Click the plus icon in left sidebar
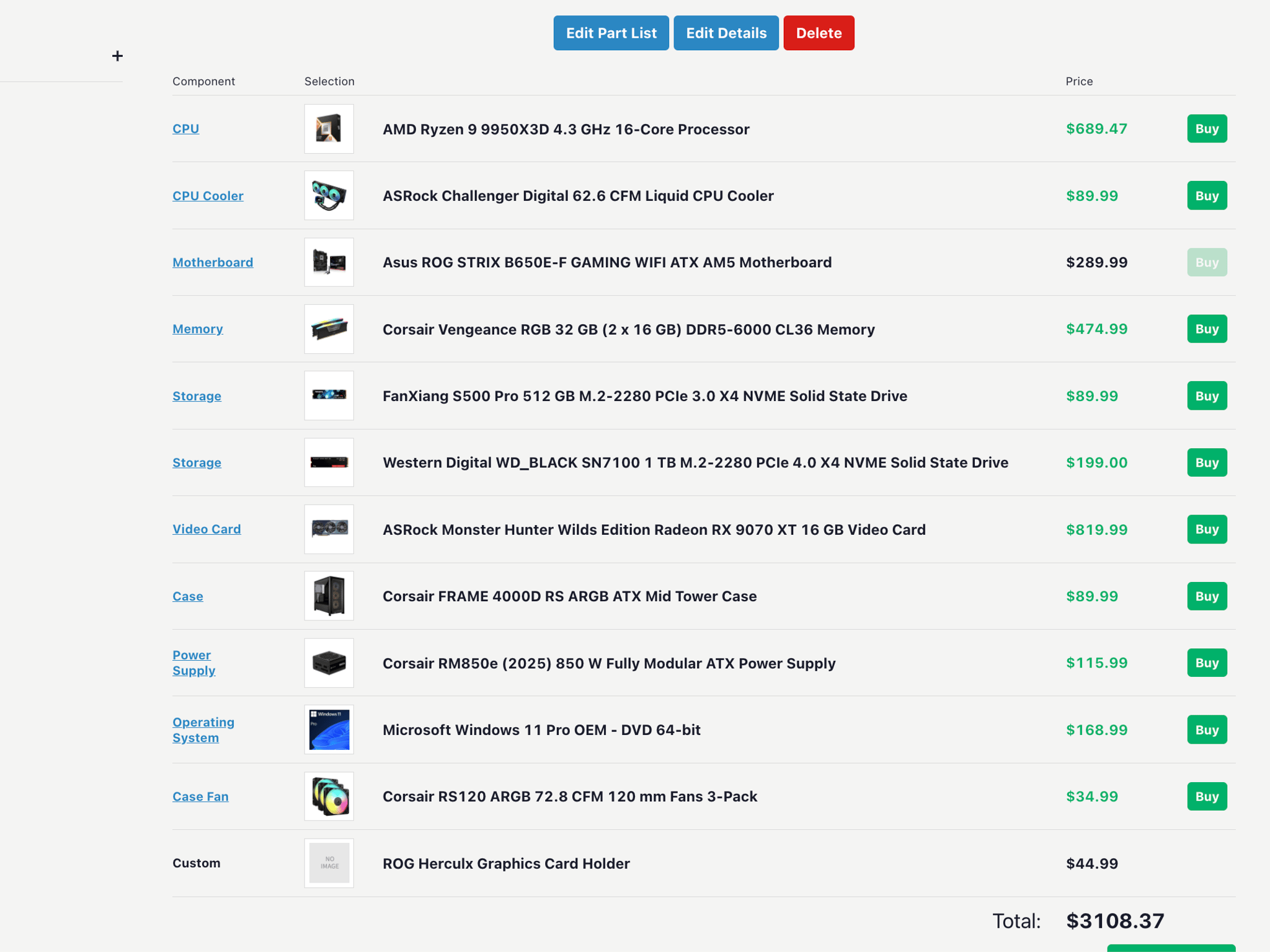The width and height of the screenshot is (1270, 952). coord(117,56)
